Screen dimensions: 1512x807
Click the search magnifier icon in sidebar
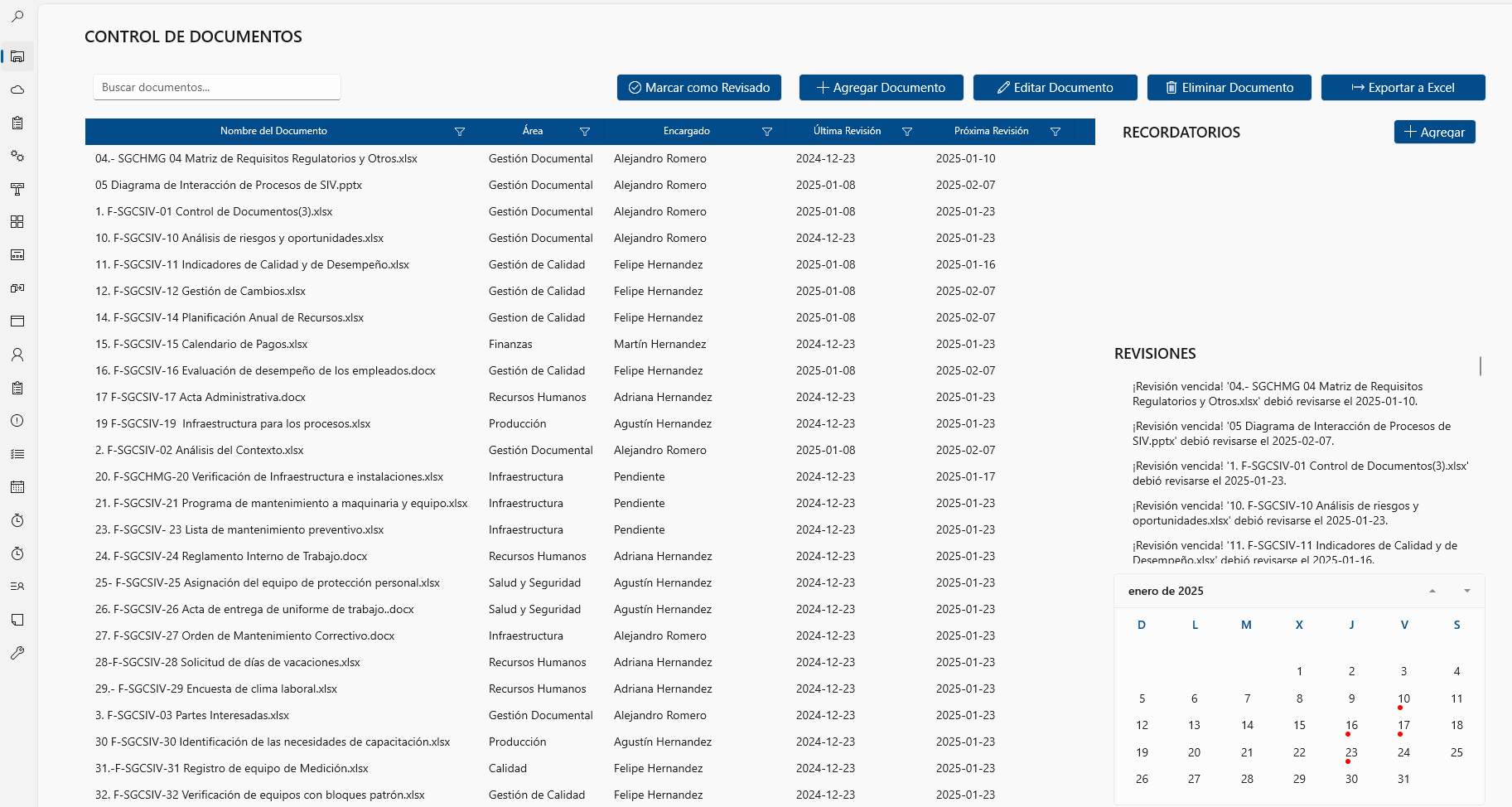click(17, 17)
